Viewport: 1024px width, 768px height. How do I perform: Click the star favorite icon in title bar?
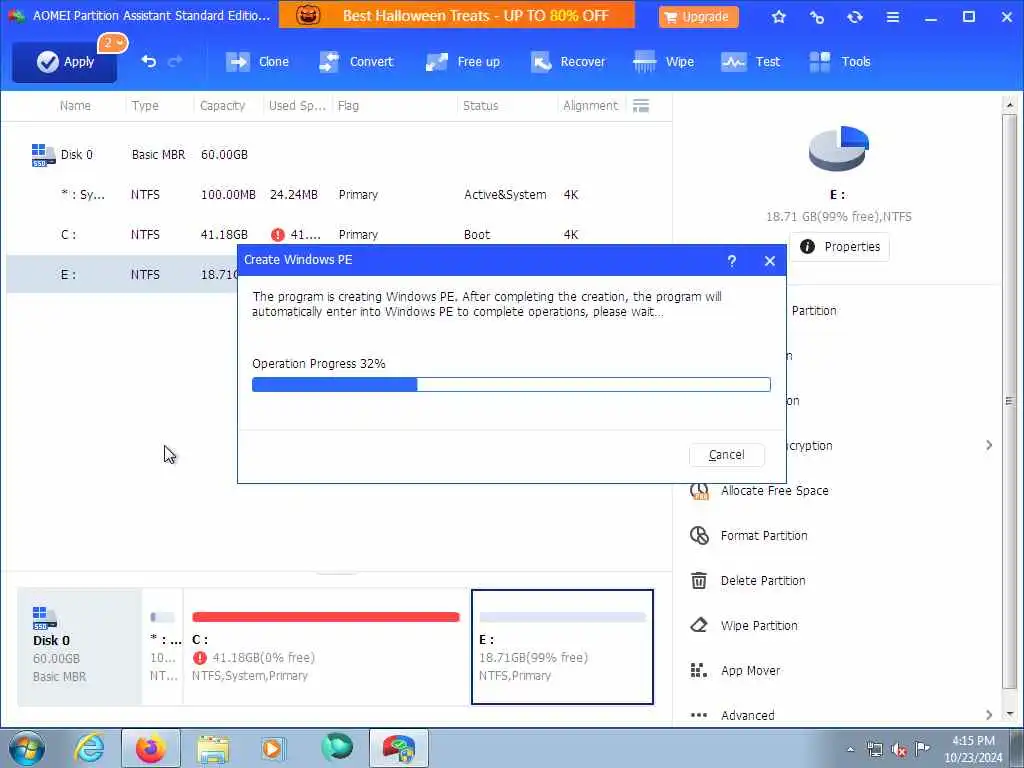click(x=778, y=17)
